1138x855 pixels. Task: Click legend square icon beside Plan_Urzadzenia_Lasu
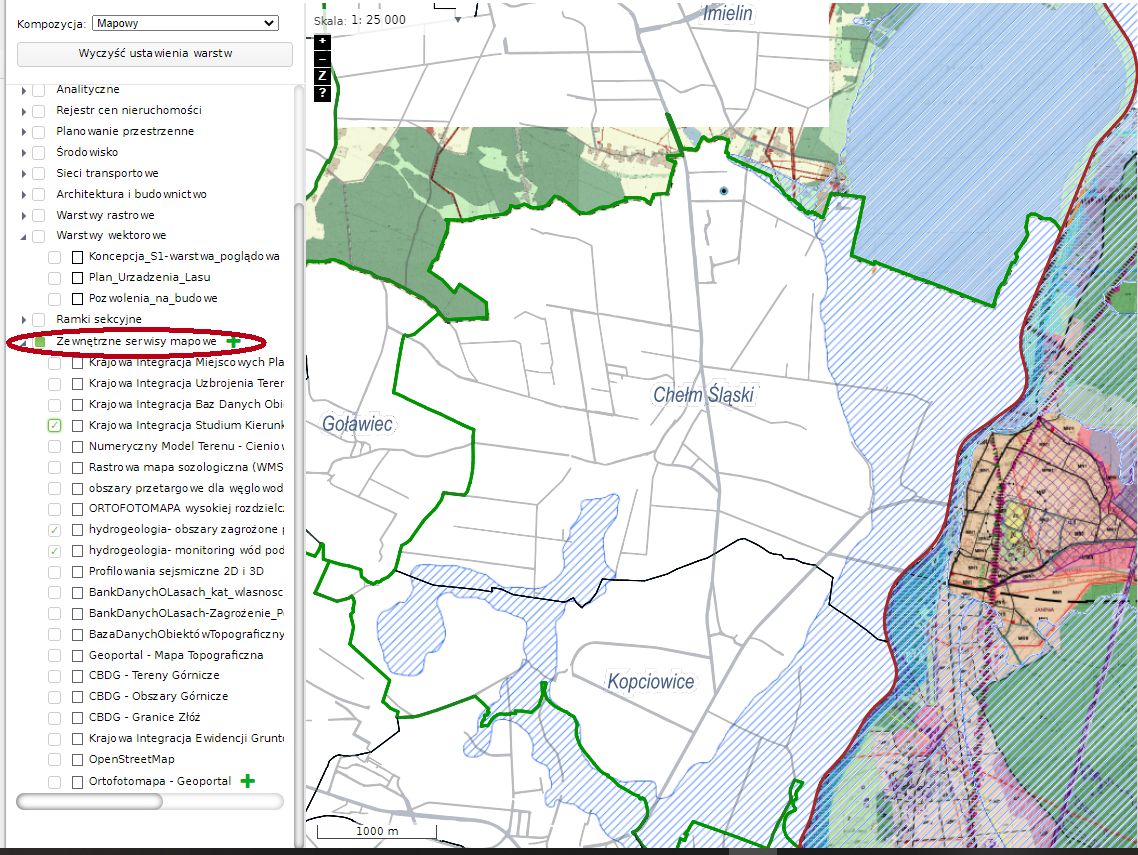pyautogui.click(x=78, y=278)
